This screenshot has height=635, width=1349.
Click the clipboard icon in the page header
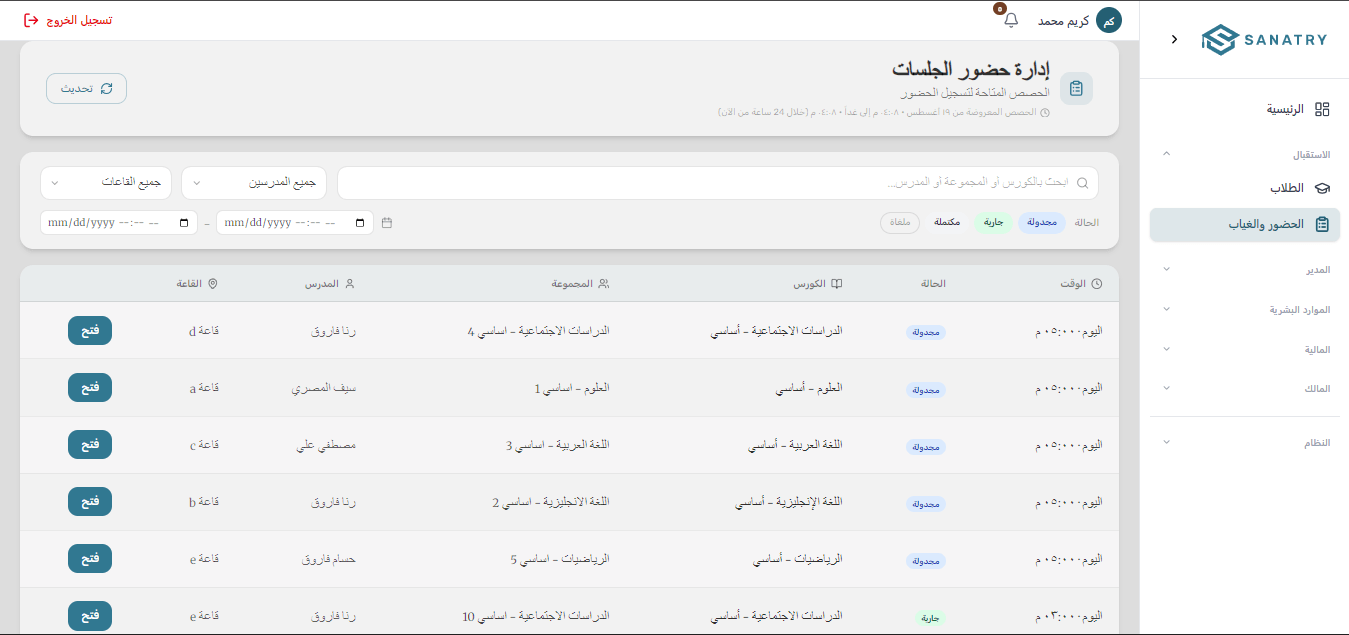pyautogui.click(x=1076, y=88)
